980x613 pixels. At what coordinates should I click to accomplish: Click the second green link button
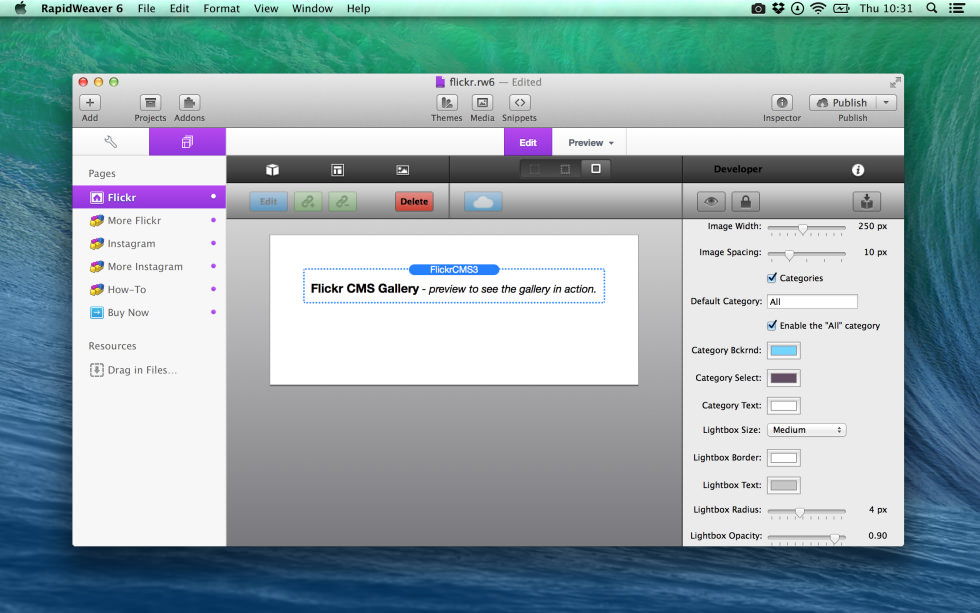342,201
